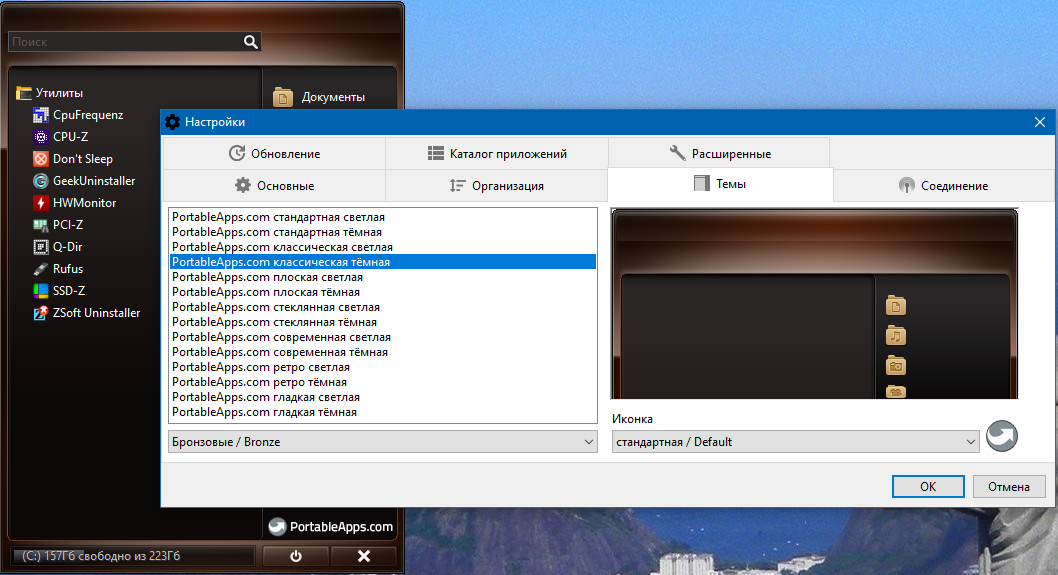Open GeekUninstaller in the app list
The height and width of the screenshot is (575, 1058).
(84, 181)
